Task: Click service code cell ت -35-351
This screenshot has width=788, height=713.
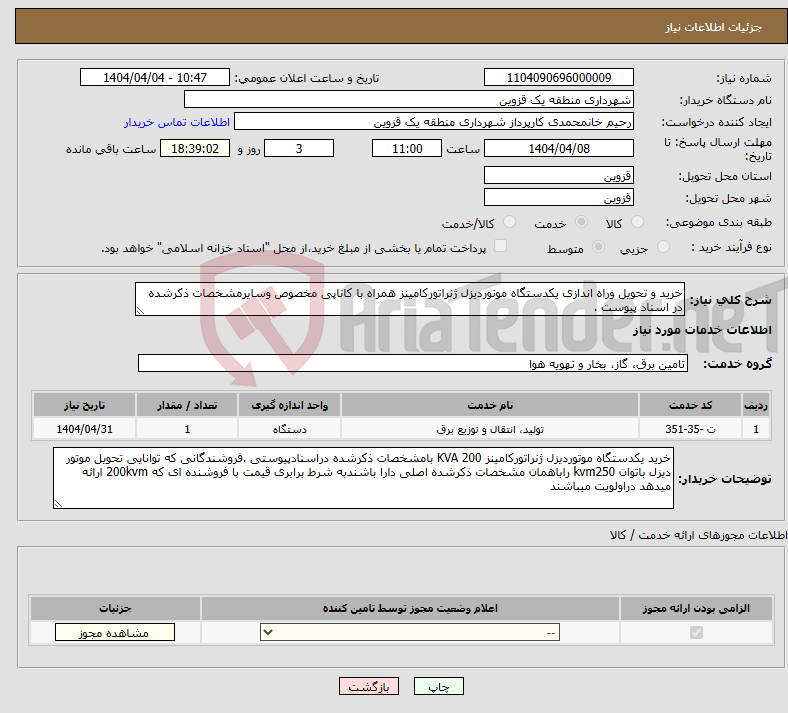Action: pos(691,429)
